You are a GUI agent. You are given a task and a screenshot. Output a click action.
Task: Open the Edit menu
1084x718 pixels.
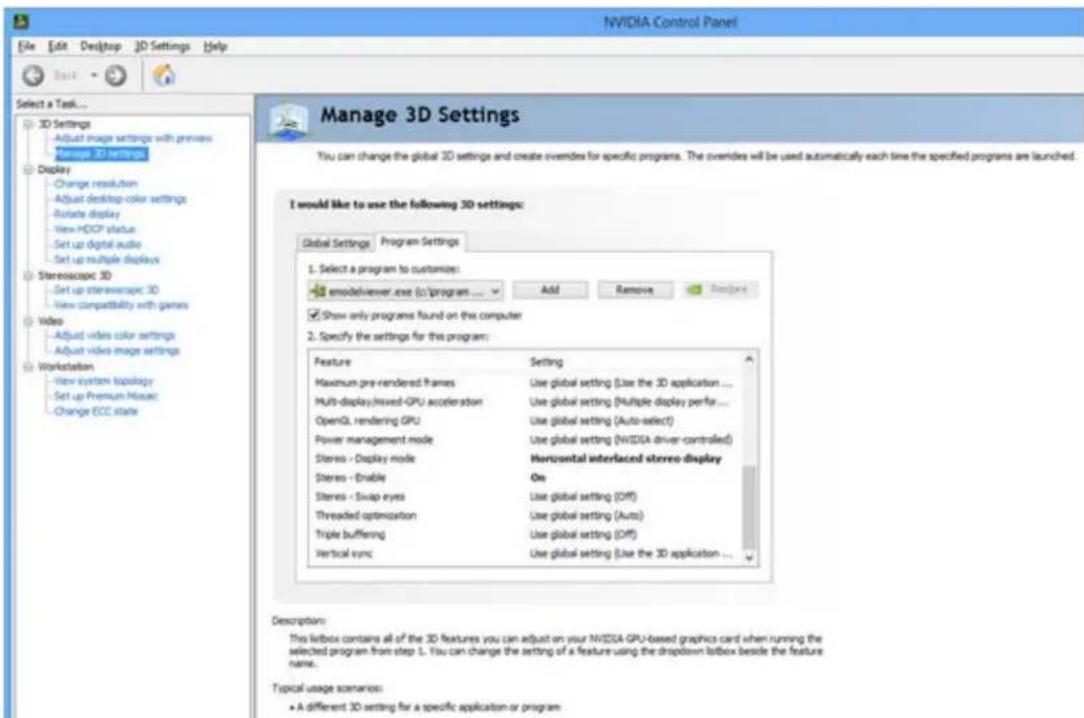(x=57, y=46)
